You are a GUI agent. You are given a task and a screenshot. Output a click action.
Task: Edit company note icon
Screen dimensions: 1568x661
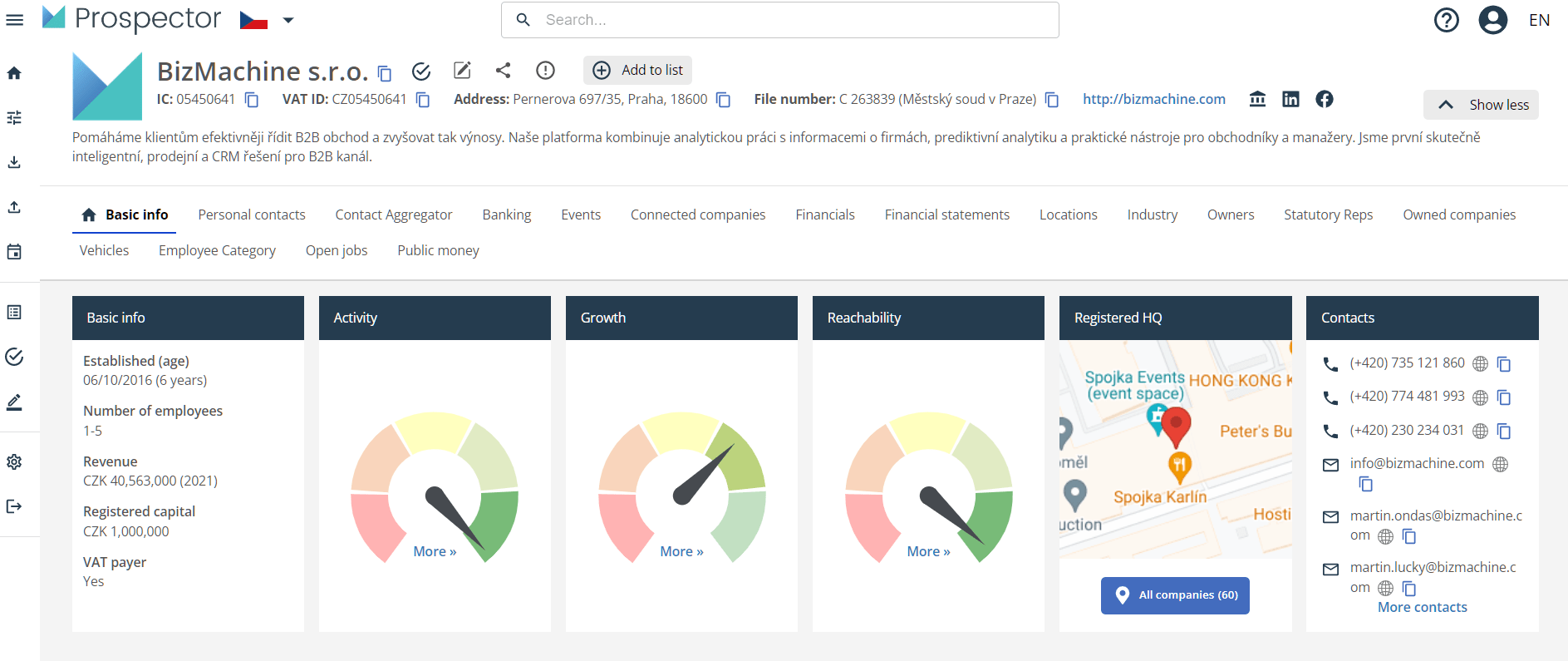(462, 71)
